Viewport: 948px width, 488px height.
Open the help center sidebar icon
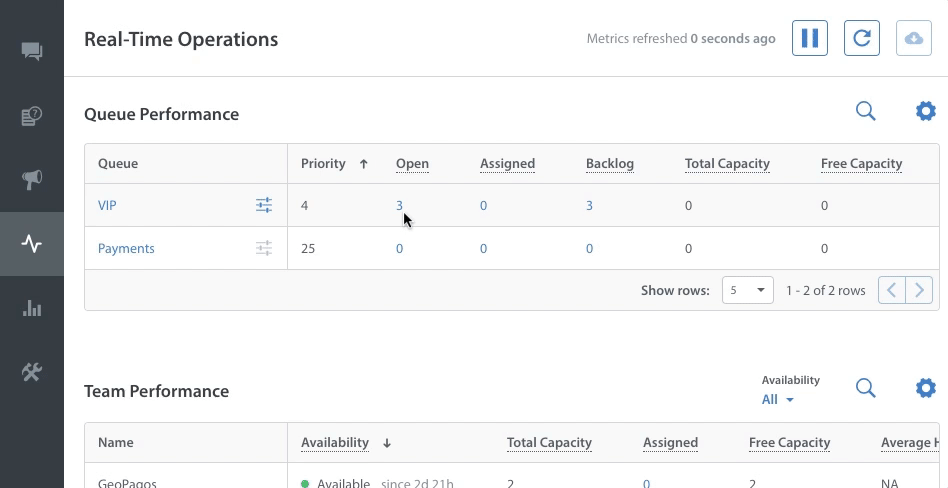(x=32, y=117)
